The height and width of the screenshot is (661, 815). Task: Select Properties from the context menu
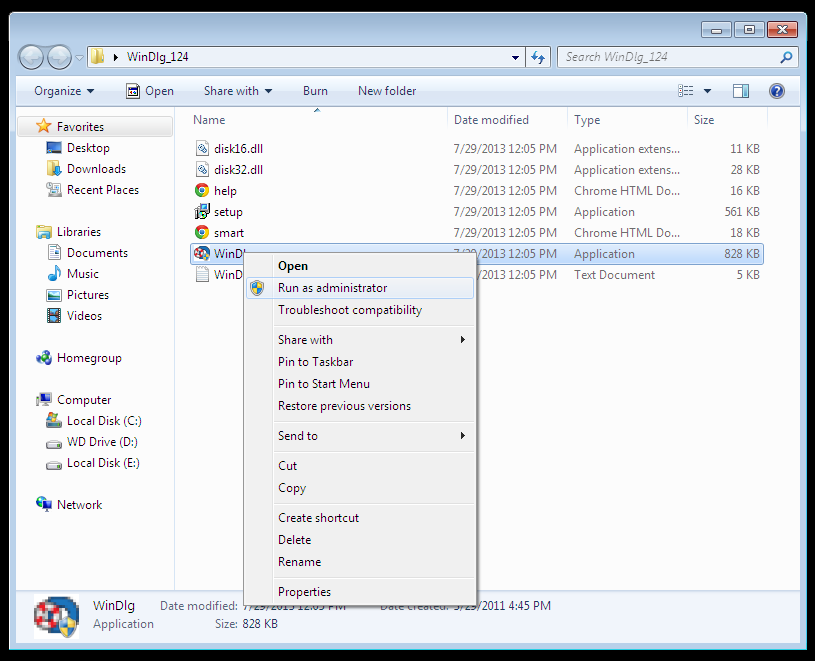coord(304,592)
